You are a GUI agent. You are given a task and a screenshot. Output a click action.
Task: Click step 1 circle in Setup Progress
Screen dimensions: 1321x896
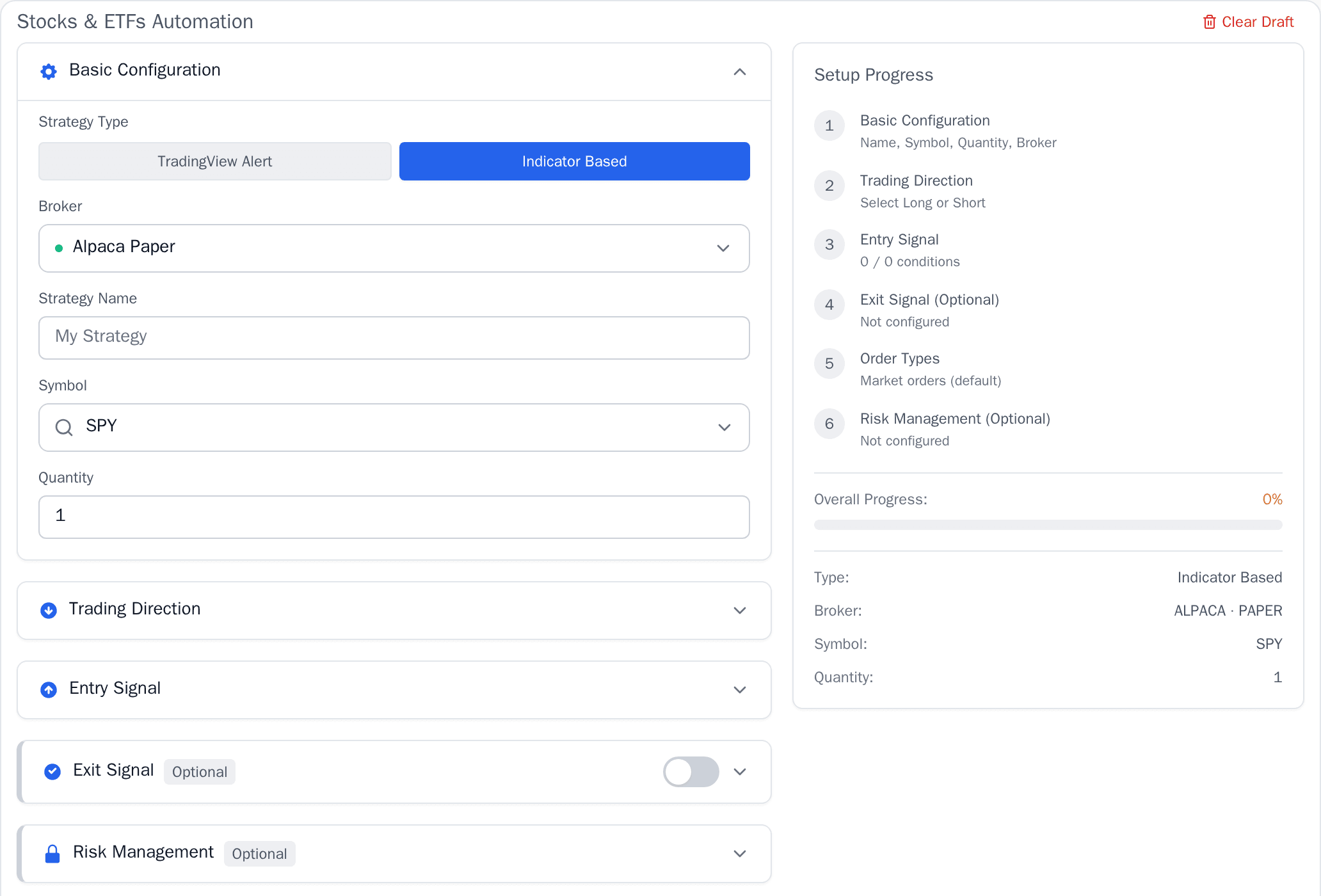coord(829,125)
